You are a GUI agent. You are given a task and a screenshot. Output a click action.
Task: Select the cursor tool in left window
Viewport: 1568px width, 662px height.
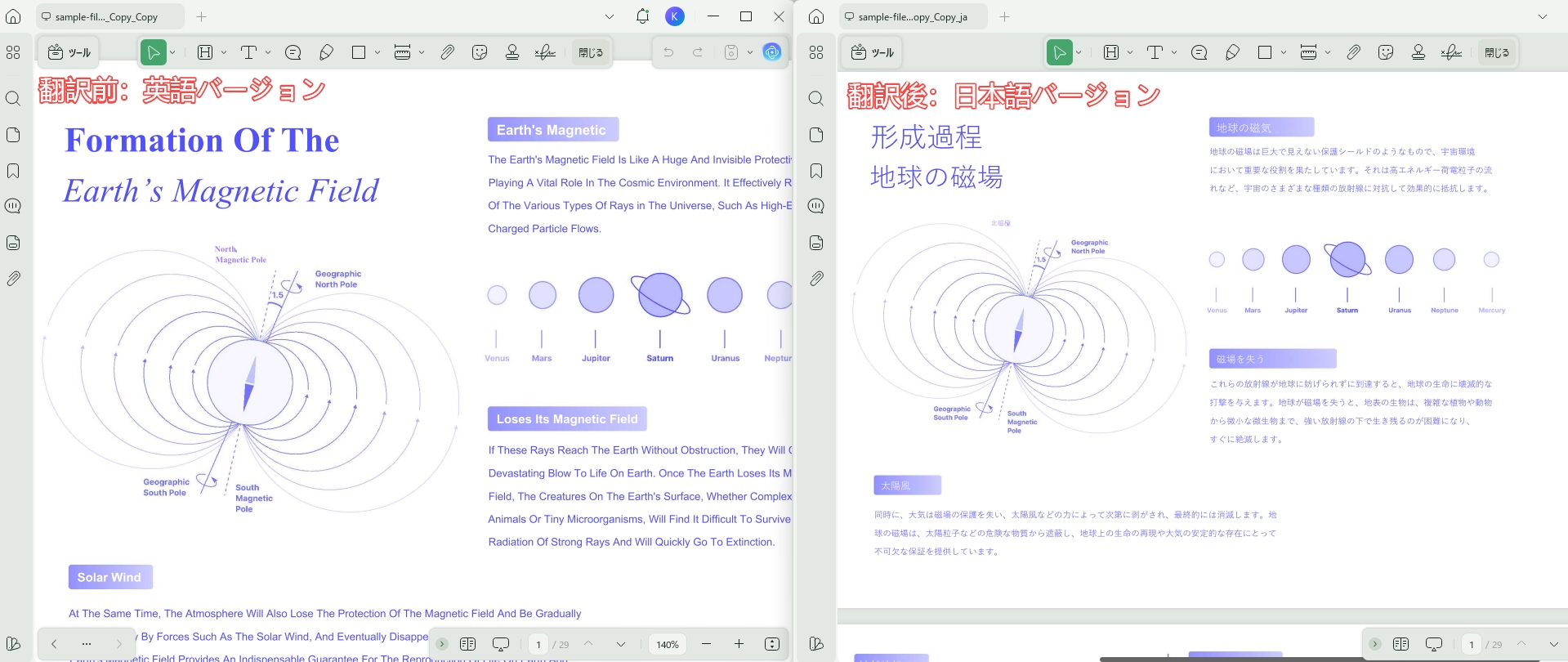click(153, 52)
